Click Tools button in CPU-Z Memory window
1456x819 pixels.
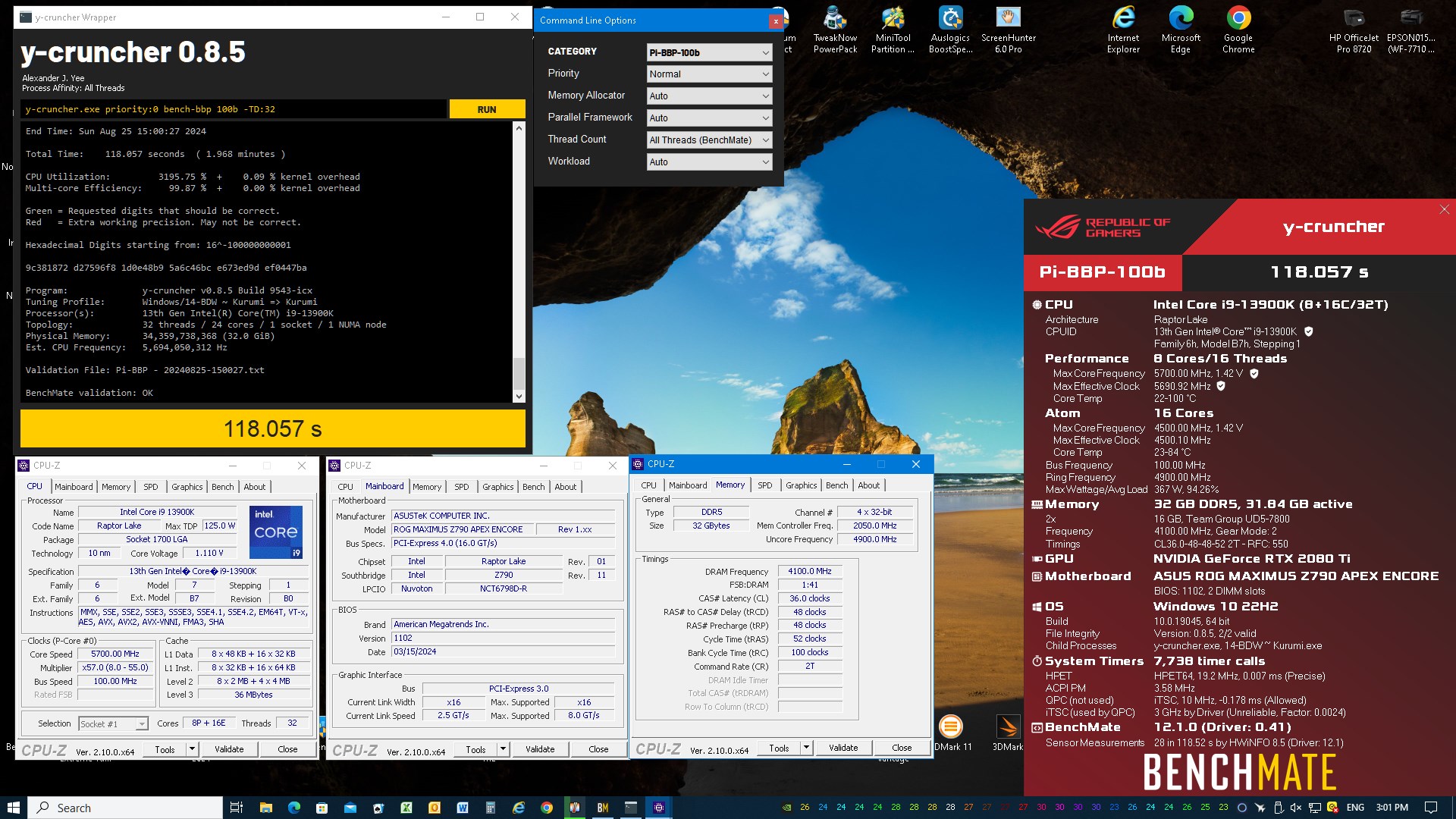(779, 748)
